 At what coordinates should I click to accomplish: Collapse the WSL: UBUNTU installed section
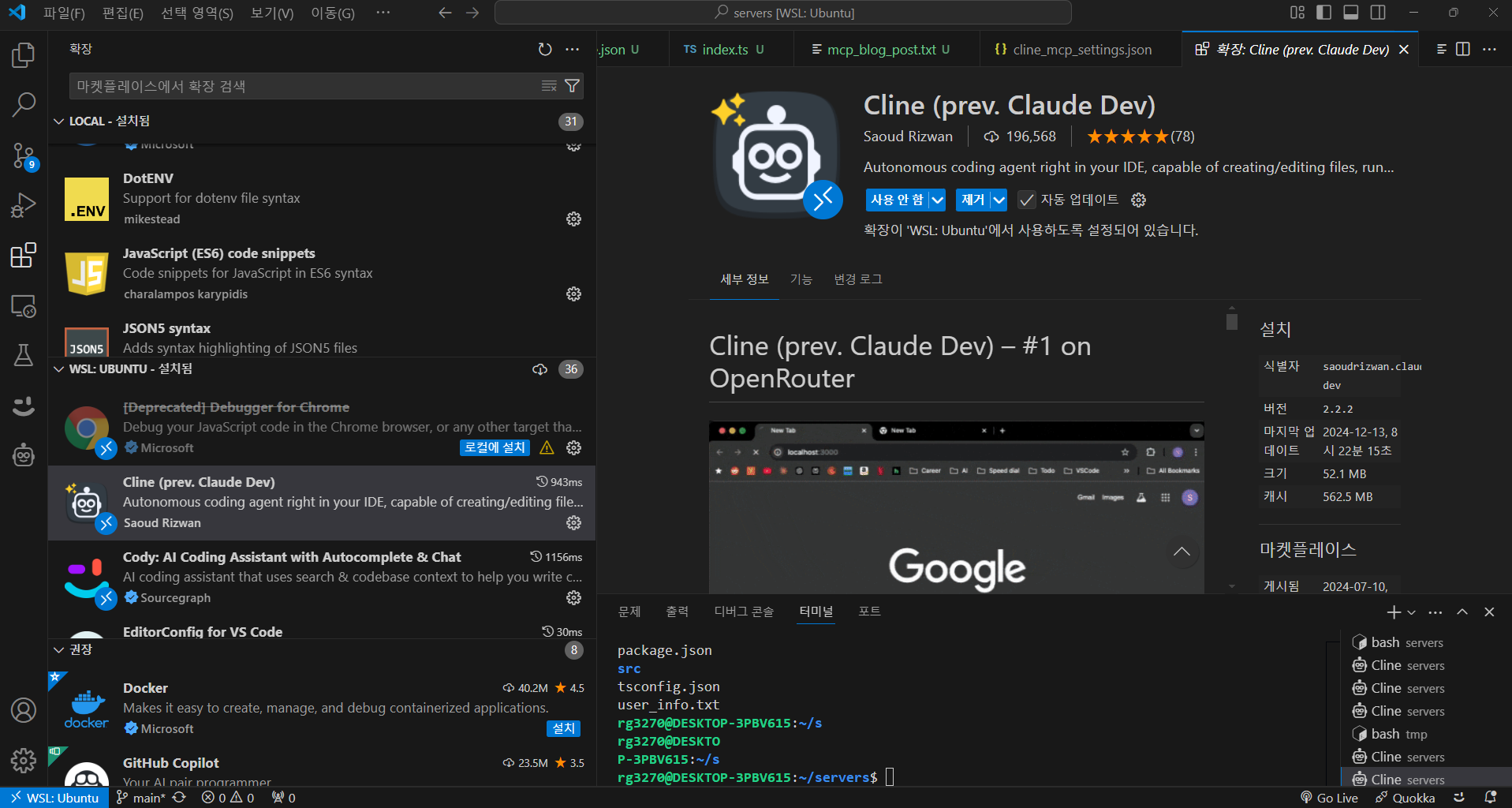59,368
